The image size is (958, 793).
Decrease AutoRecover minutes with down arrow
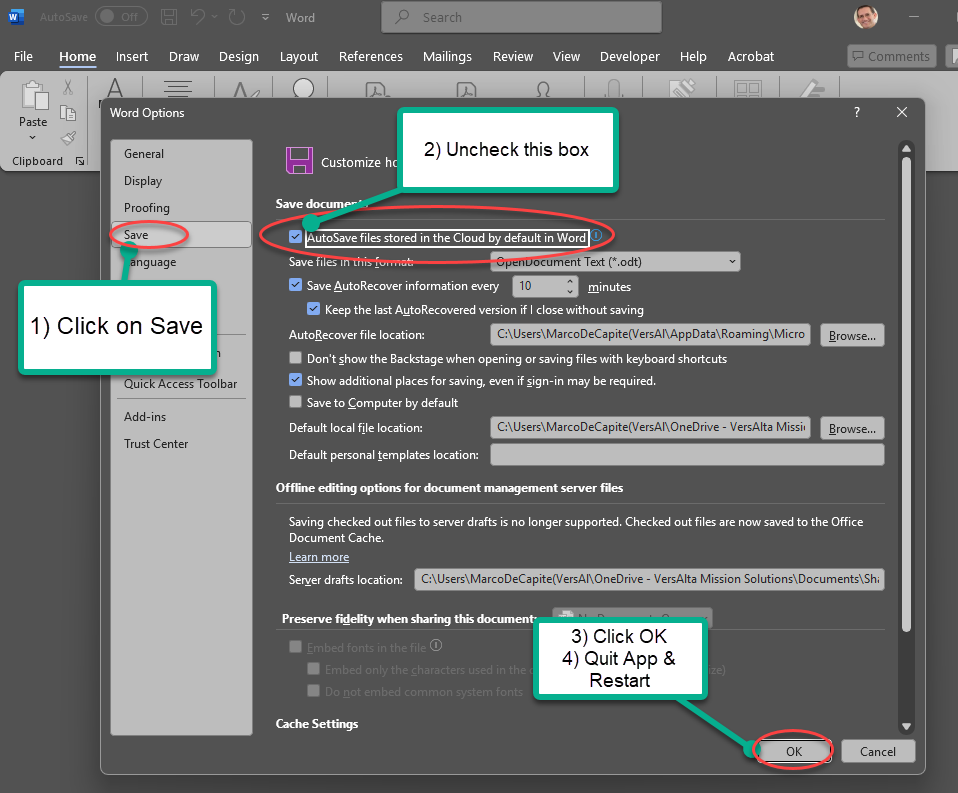click(569, 291)
